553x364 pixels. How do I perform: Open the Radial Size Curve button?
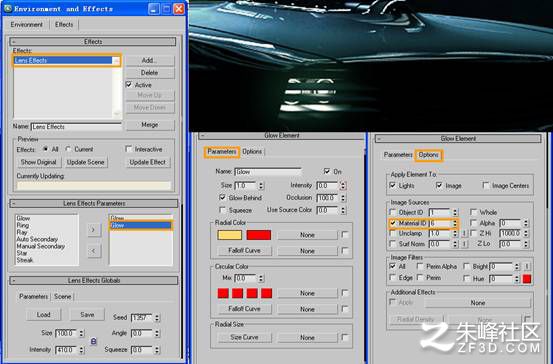click(x=244, y=338)
